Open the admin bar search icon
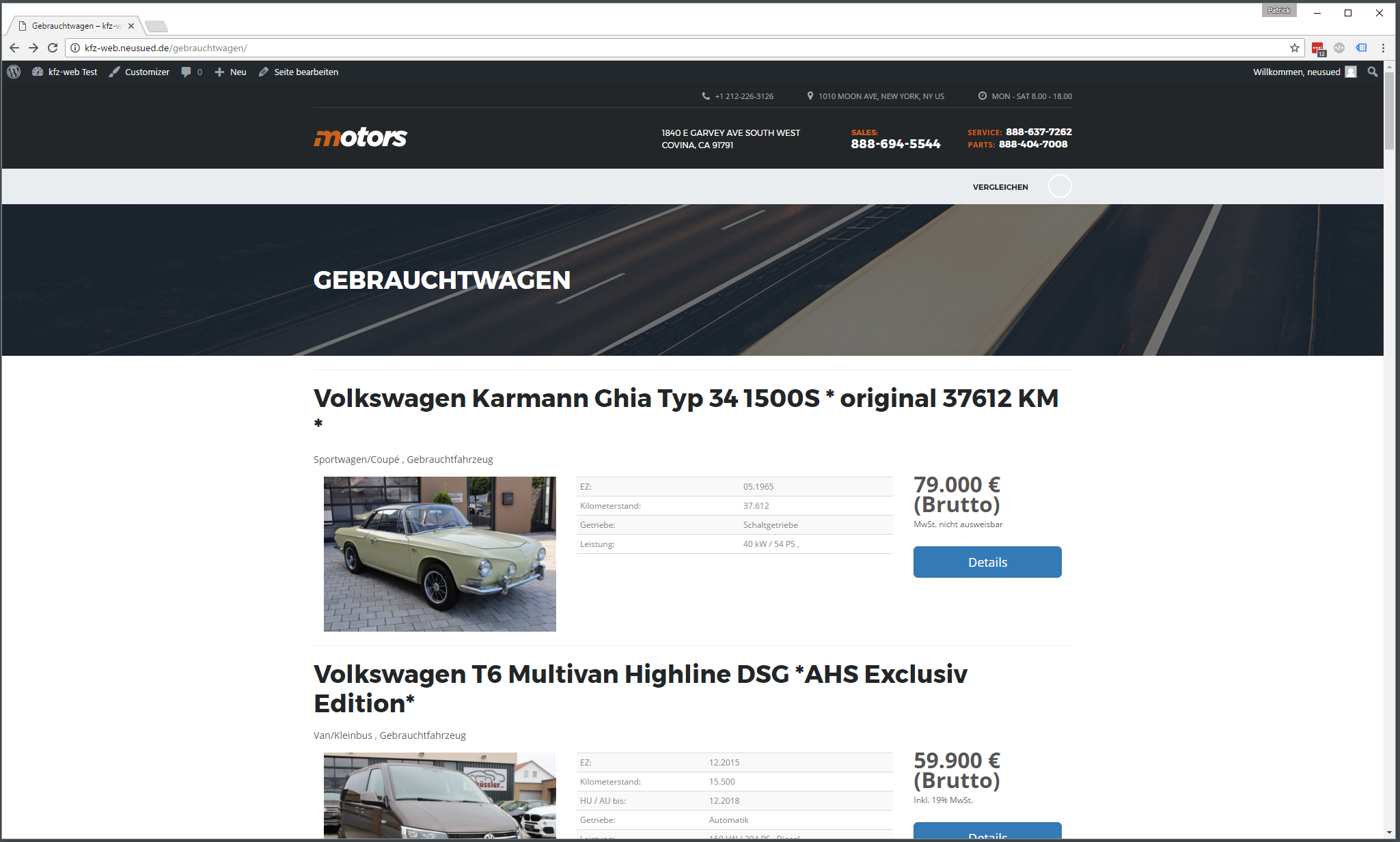 pyautogui.click(x=1372, y=72)
